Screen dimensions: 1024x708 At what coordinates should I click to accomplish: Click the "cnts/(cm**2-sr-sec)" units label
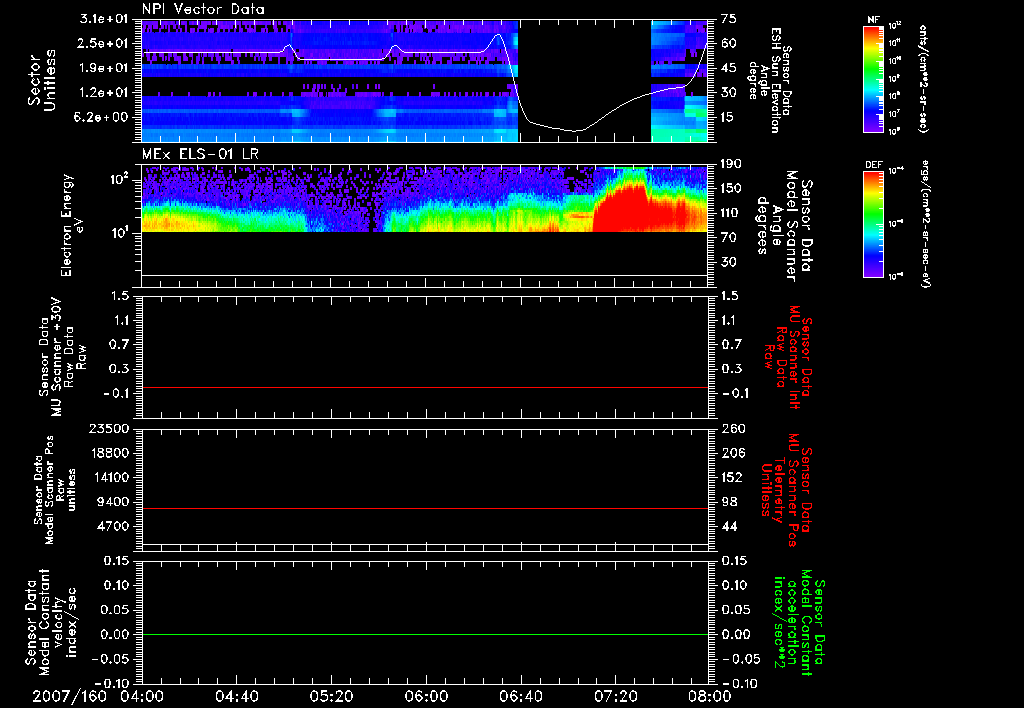(923, 78)
